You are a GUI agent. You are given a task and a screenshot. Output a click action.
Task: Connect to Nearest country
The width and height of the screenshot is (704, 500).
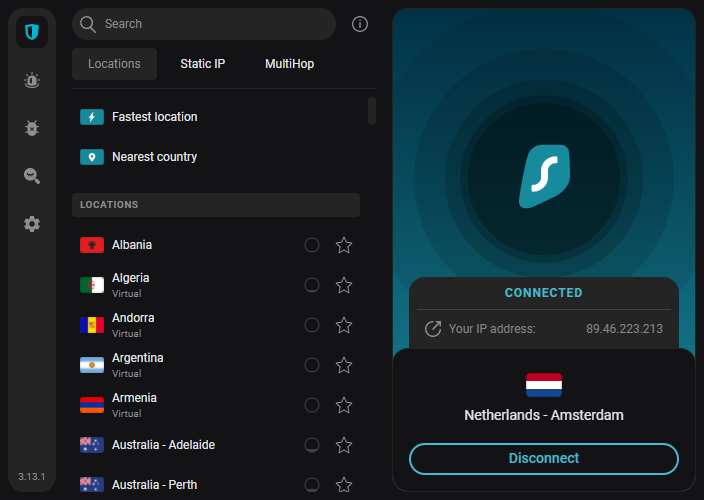(216, 157)
